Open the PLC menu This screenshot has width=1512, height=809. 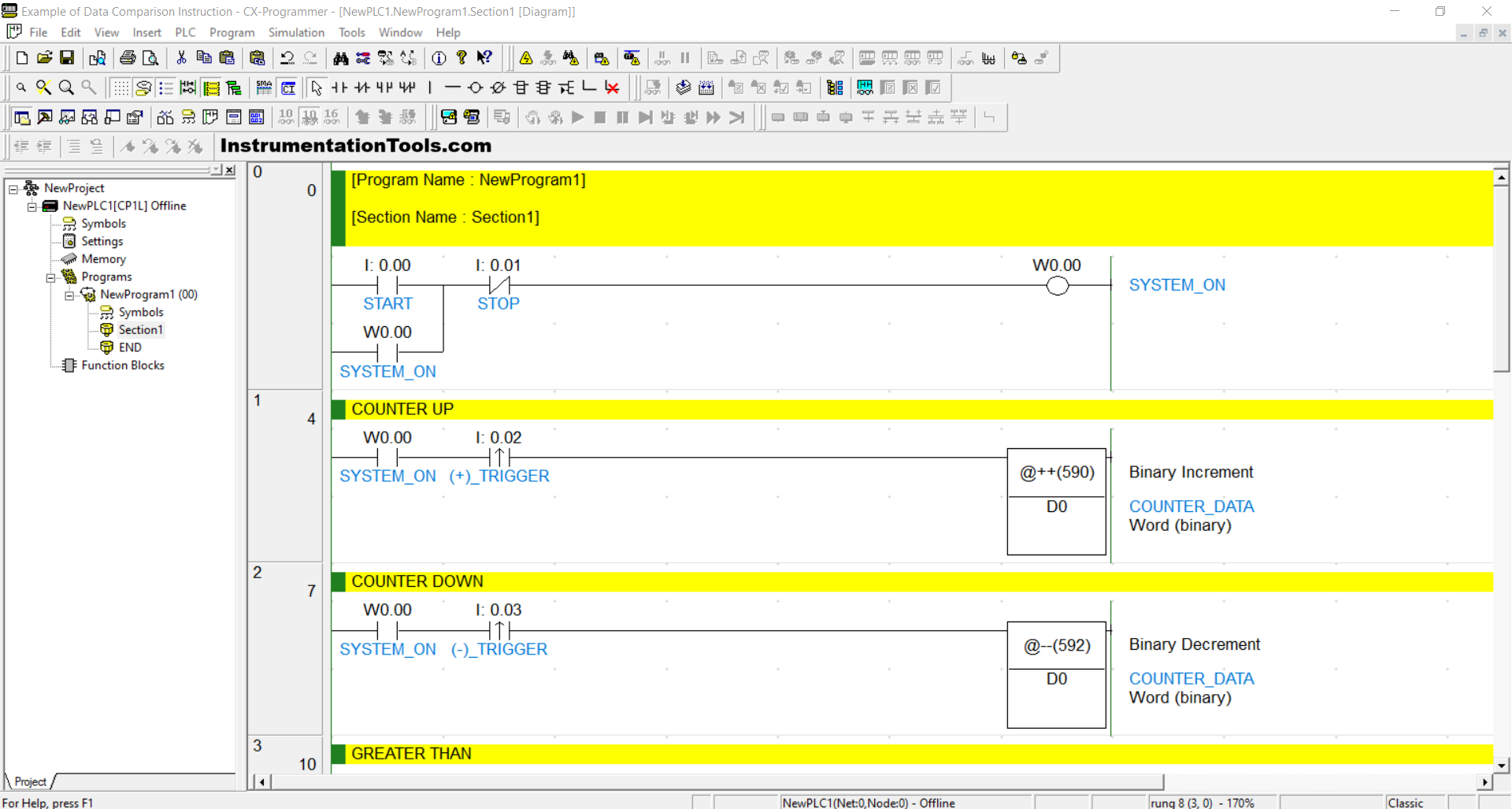[x=185, y=32]
